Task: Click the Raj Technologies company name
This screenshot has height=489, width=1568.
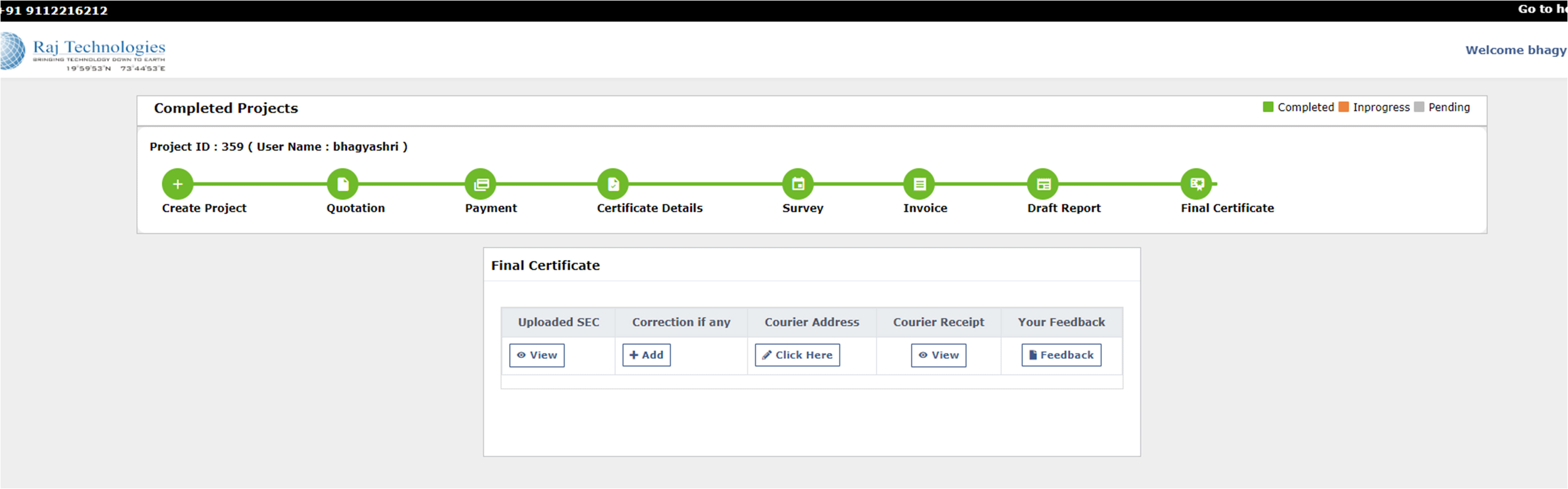Action: [99, 47]
